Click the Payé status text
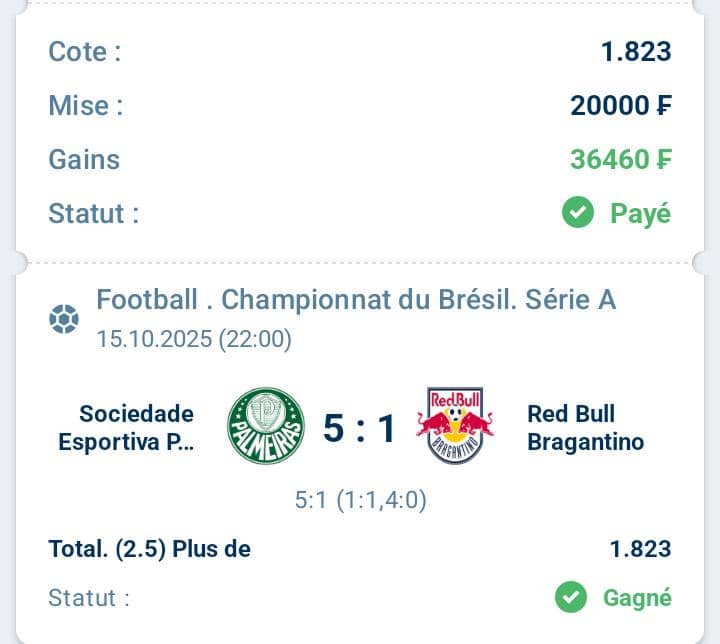720x644 pixels. (640, 213)
